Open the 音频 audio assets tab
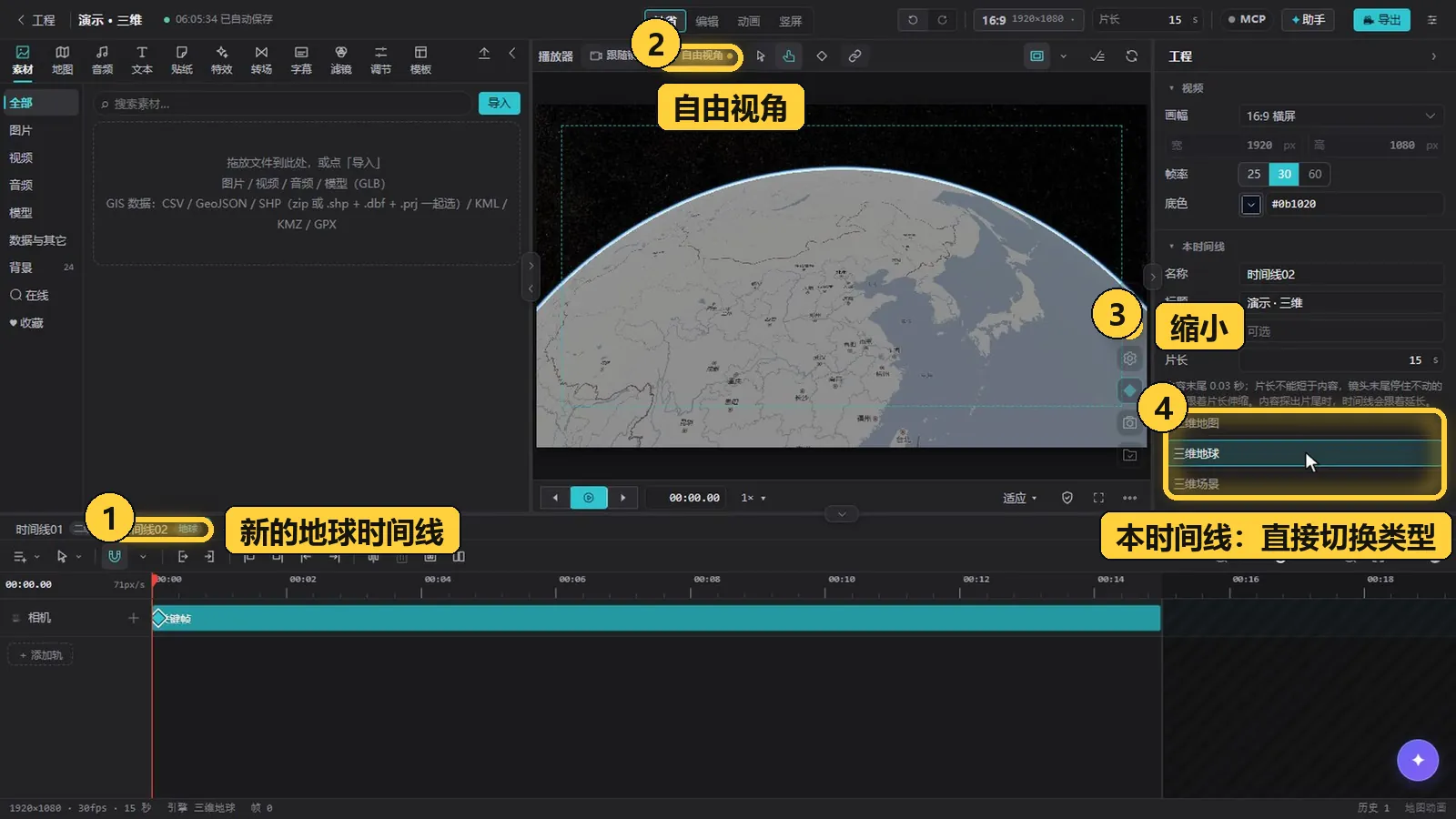This screenshot has height=819, width=1456. pyautogui.click(x=102, y=60)
